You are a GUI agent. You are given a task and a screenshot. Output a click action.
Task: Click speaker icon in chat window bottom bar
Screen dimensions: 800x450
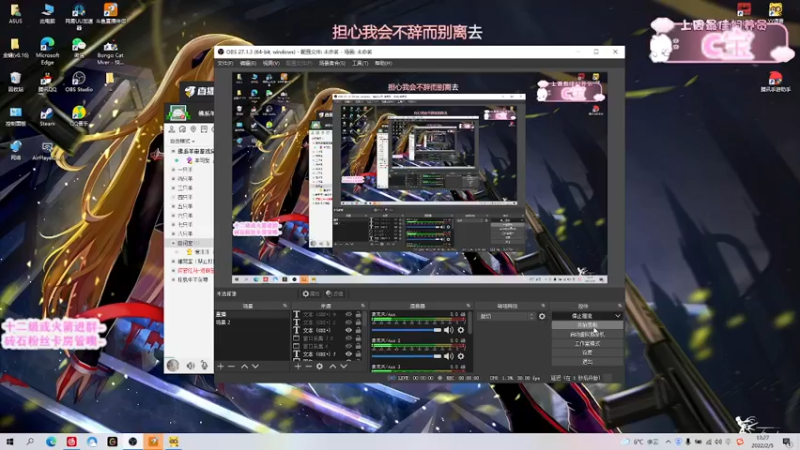[190, 365]
